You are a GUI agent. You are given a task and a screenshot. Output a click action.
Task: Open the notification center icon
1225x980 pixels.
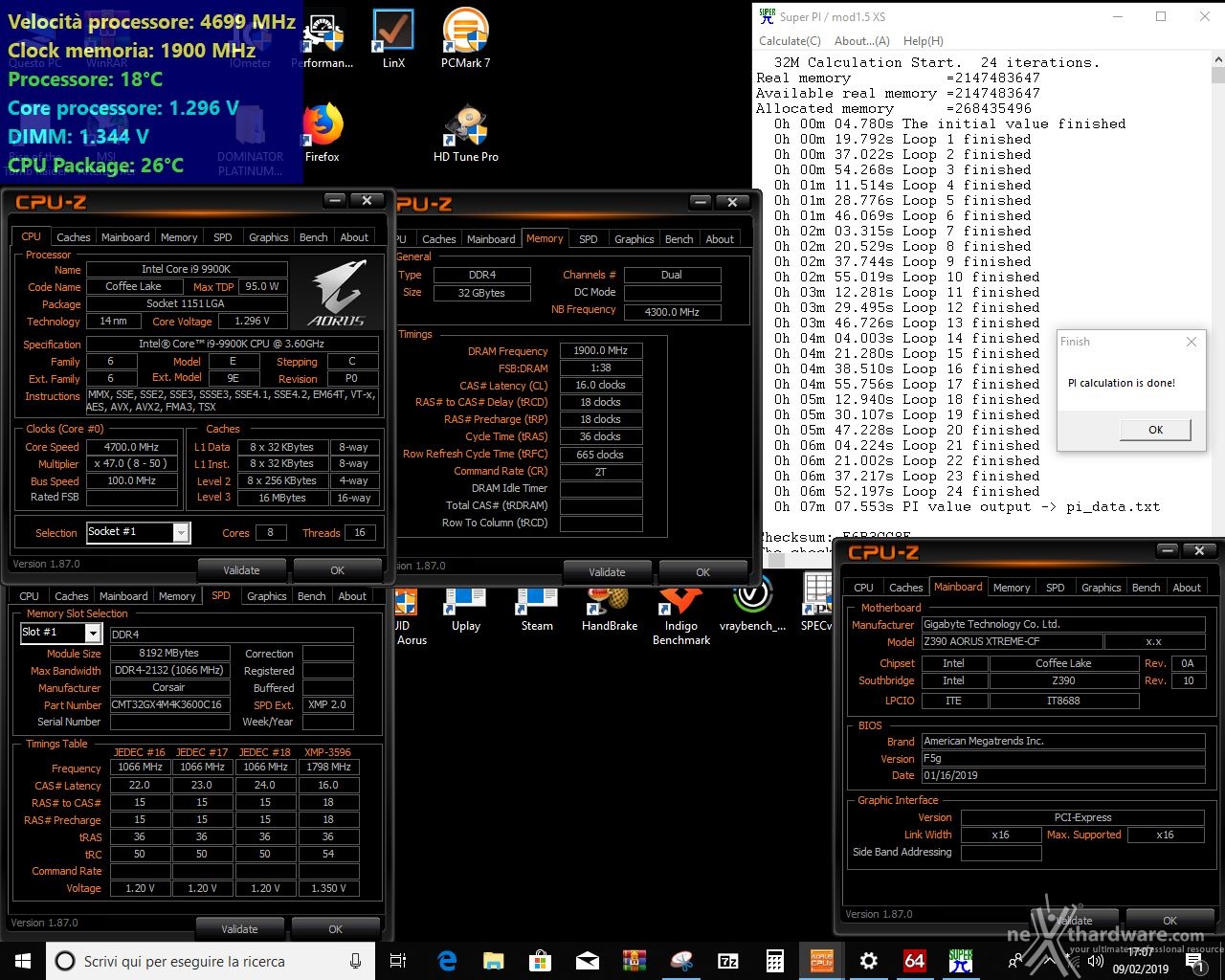pyautogui.click(x=1194, y=961)
